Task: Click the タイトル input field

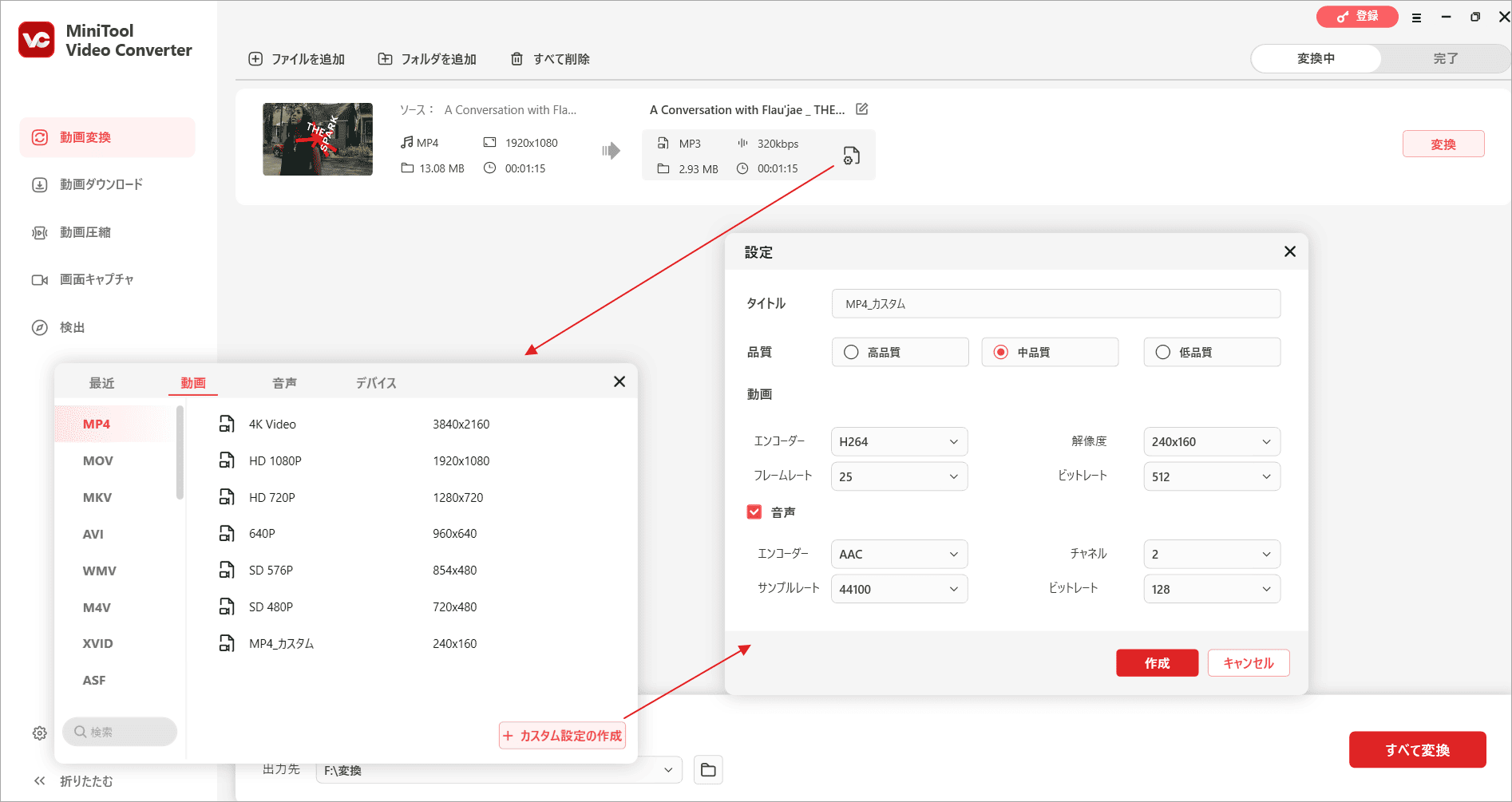Action: click(1056, 304)
